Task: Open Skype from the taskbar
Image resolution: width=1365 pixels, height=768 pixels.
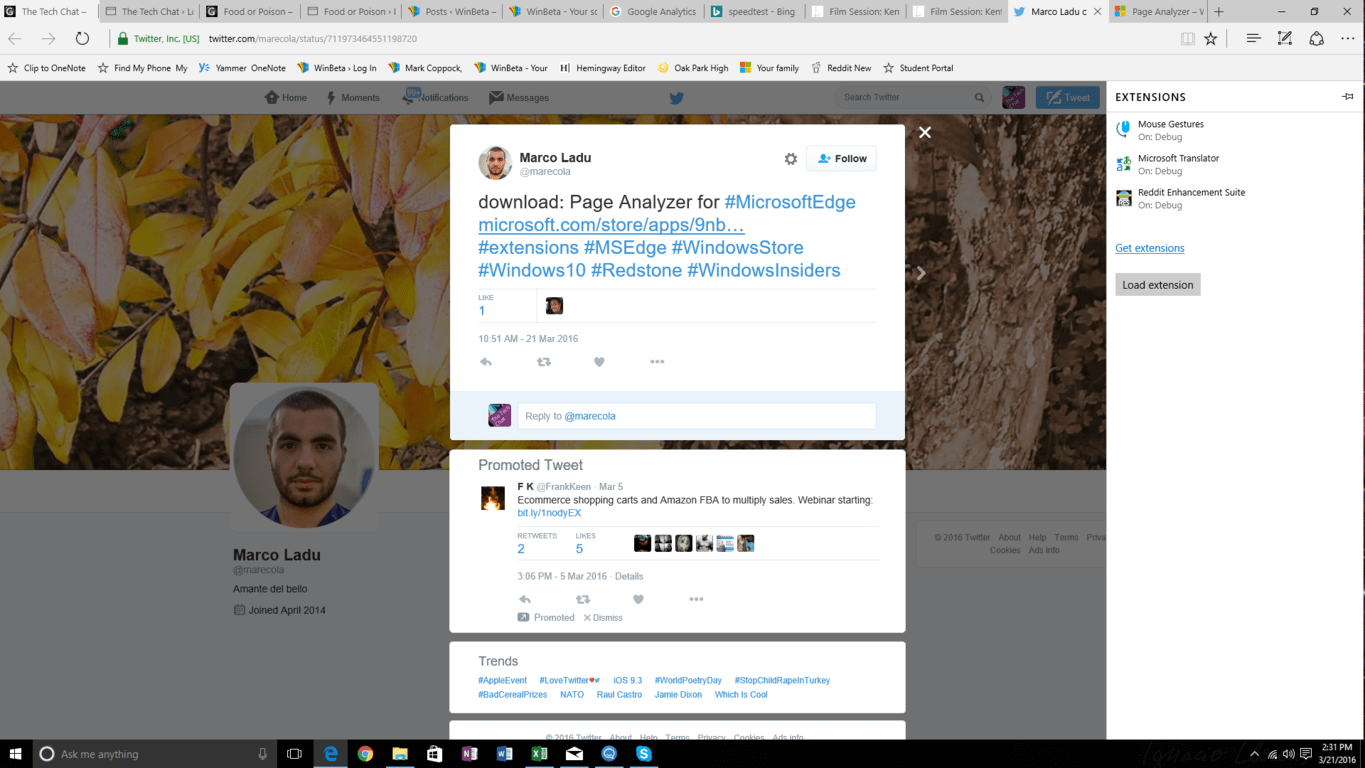Action: click(x=644, y=754)
